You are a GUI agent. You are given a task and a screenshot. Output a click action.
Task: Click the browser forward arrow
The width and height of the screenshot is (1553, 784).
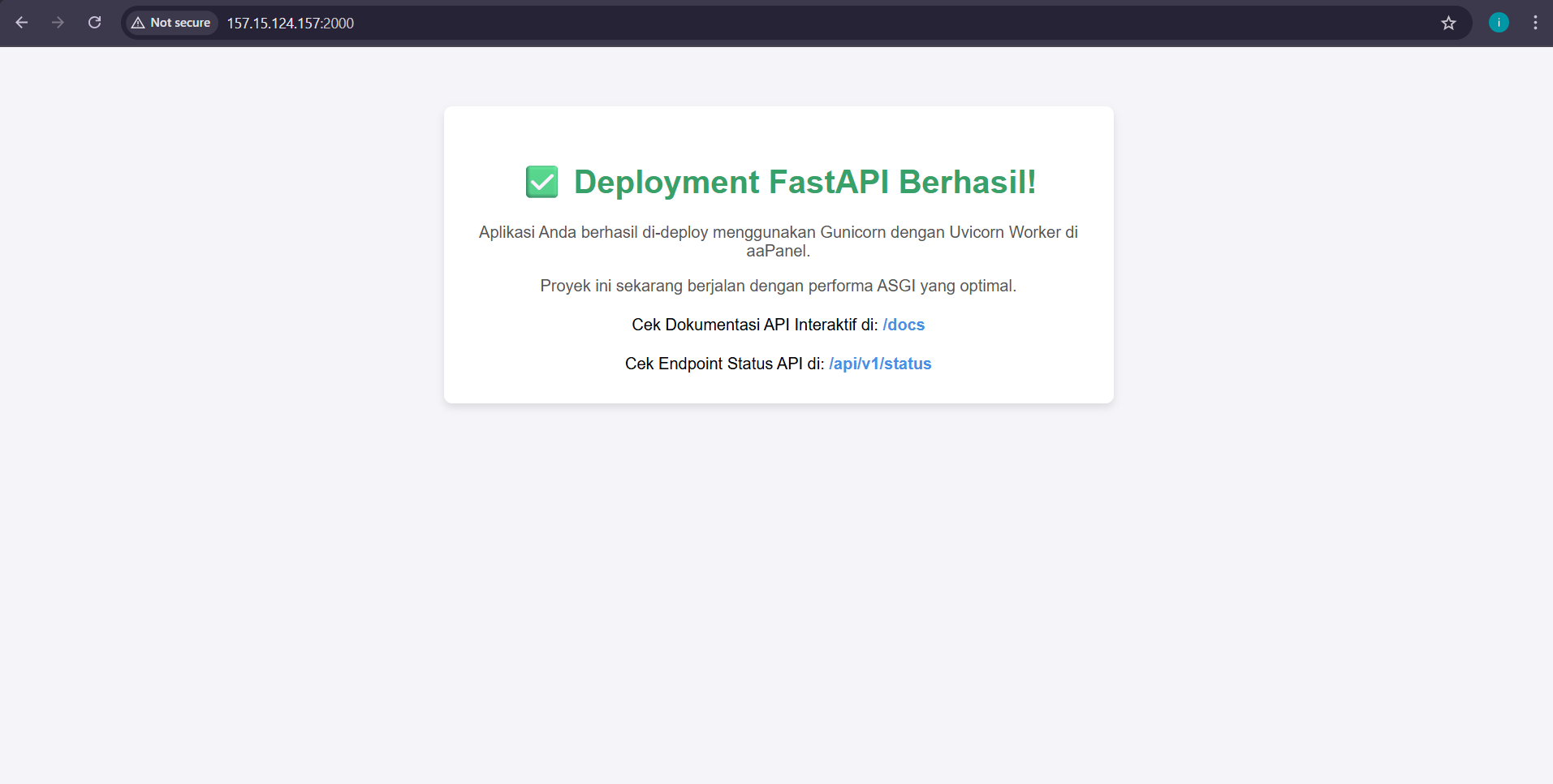tap(58, 23)
